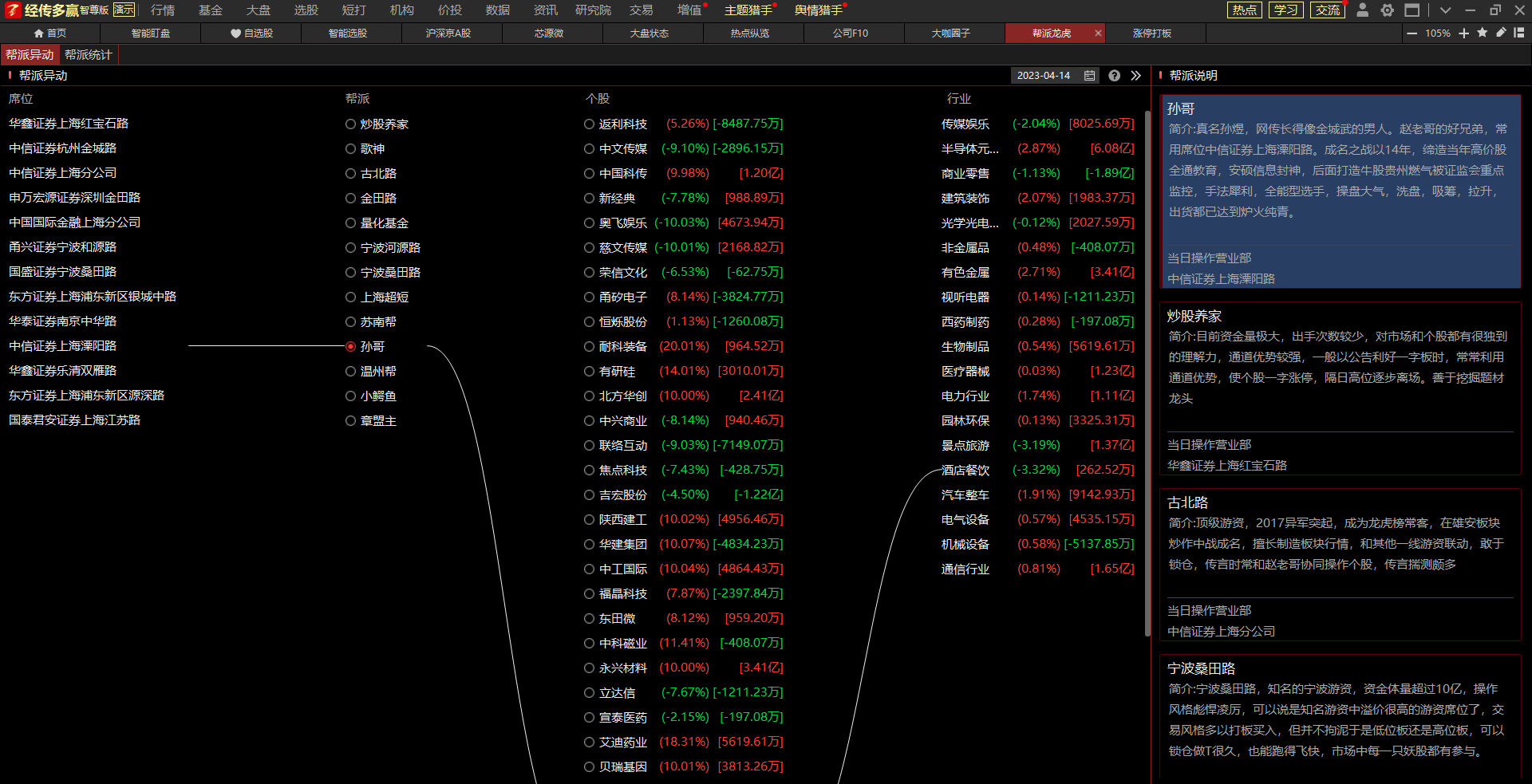The width and height of the screenshot is (1532, 784).
Task: Click the 交流 button
Action: 1328,10
